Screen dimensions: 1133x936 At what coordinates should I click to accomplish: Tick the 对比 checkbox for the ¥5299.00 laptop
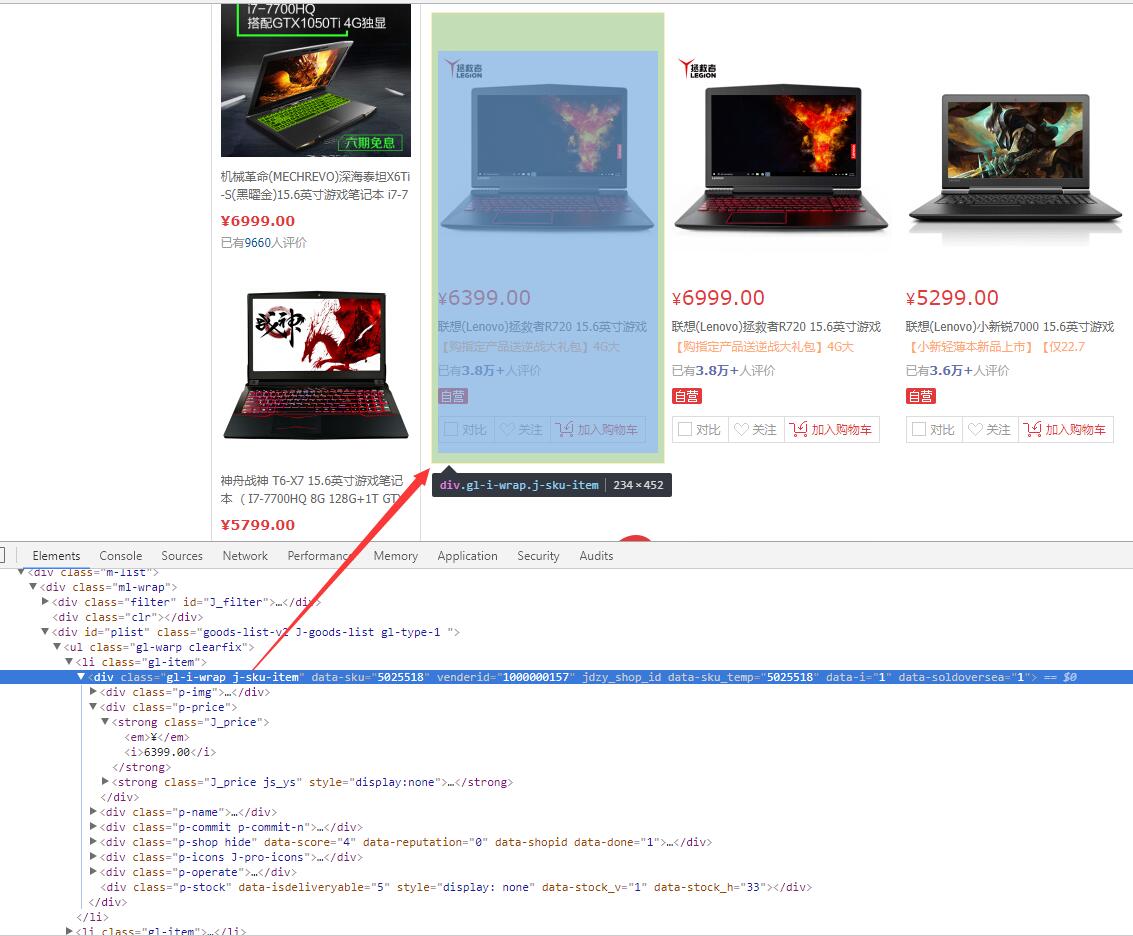pyautogui.click(x=919, y=429)
